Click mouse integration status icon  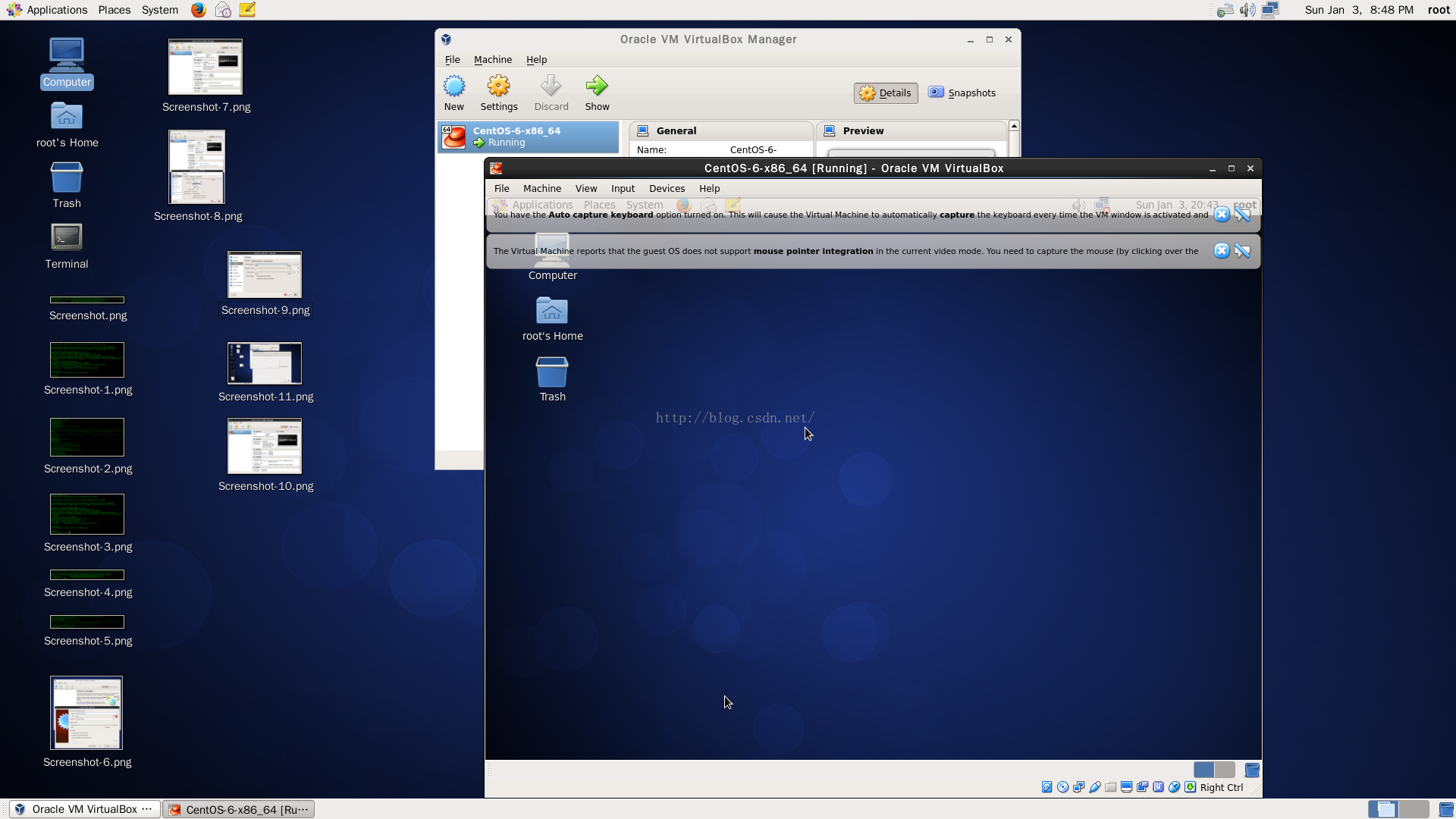(1174, 787)
